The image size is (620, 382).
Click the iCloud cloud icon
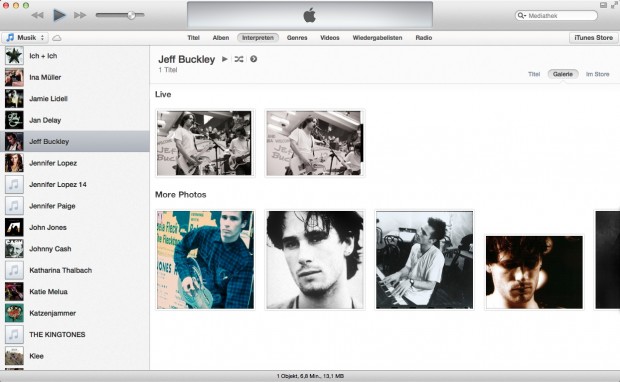tap(57, 38)
